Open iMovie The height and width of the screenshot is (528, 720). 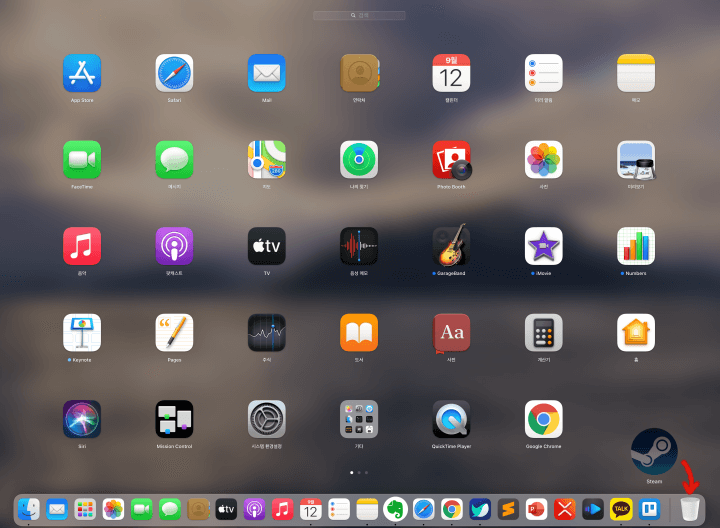[x=544, y=246]
